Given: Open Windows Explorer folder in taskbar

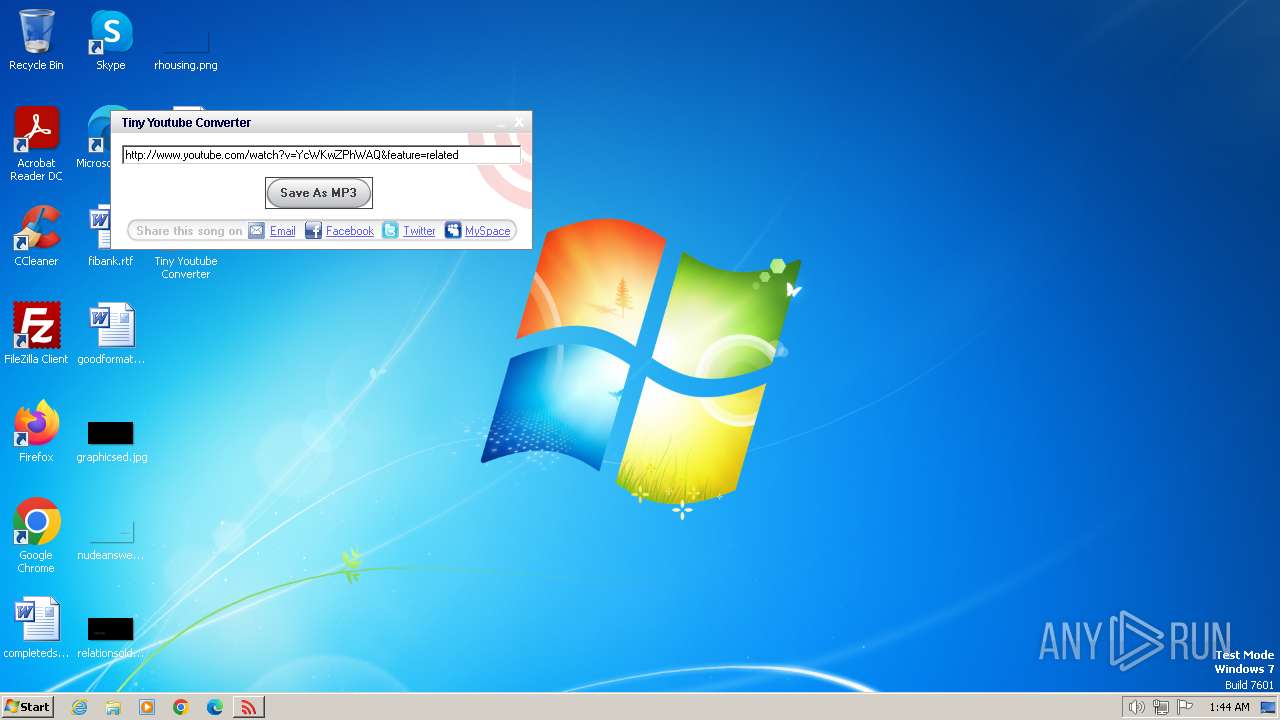Looking at the screenshot, I should [113, 707].
